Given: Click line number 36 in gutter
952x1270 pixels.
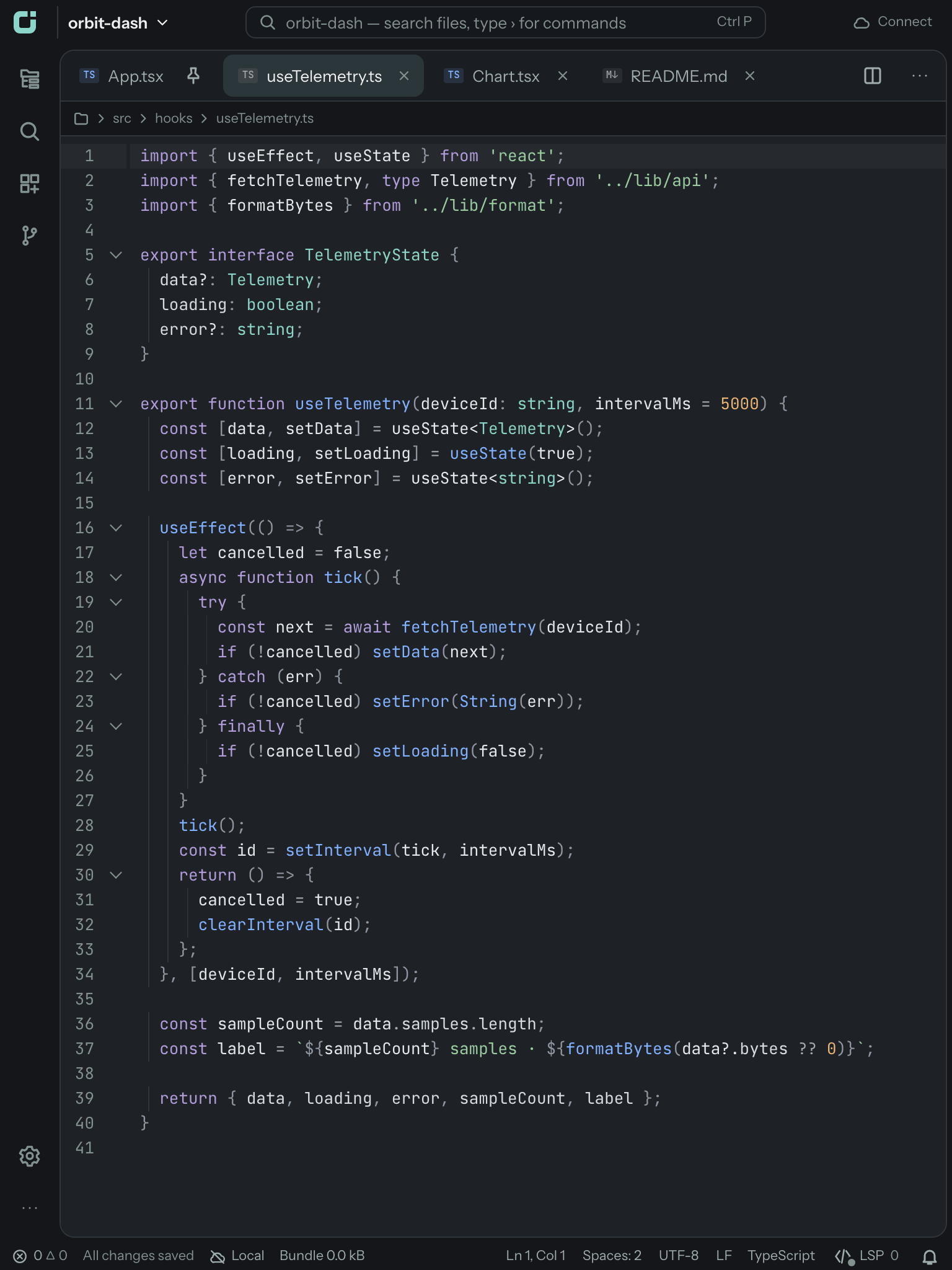Looking at the screenshot, I should 84,1024.
